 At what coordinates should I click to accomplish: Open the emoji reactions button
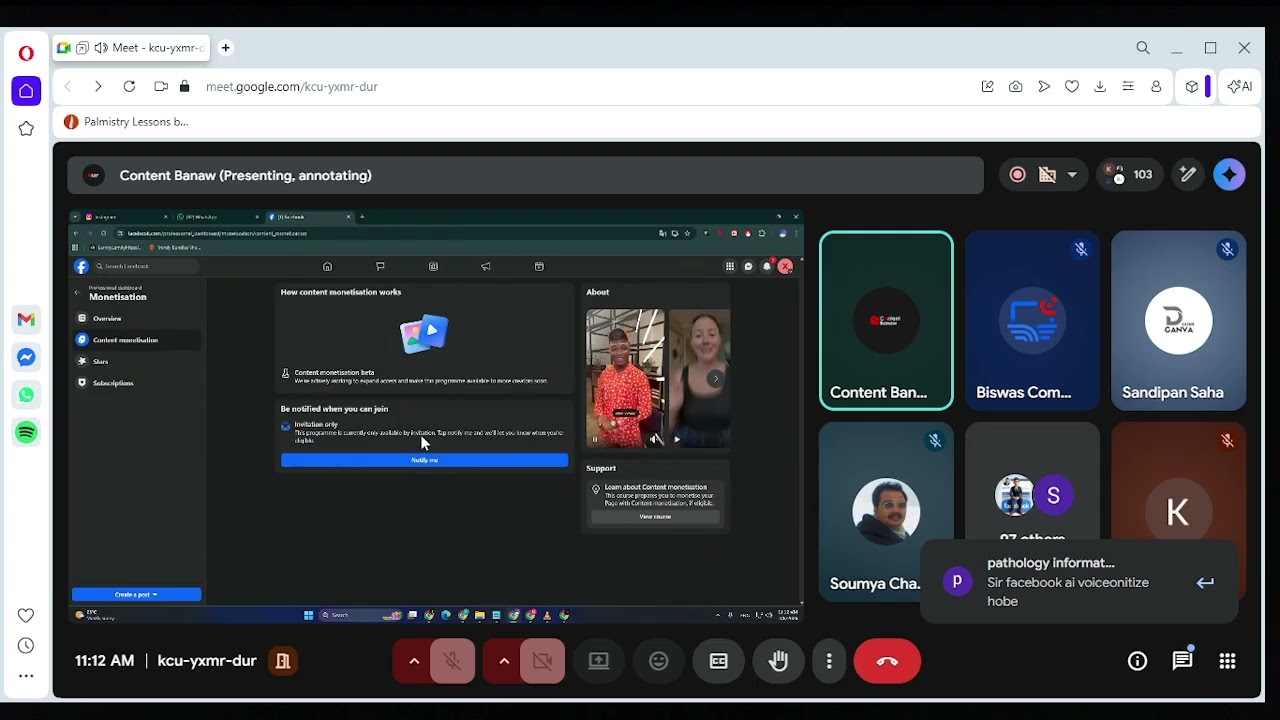pos(658,661)
